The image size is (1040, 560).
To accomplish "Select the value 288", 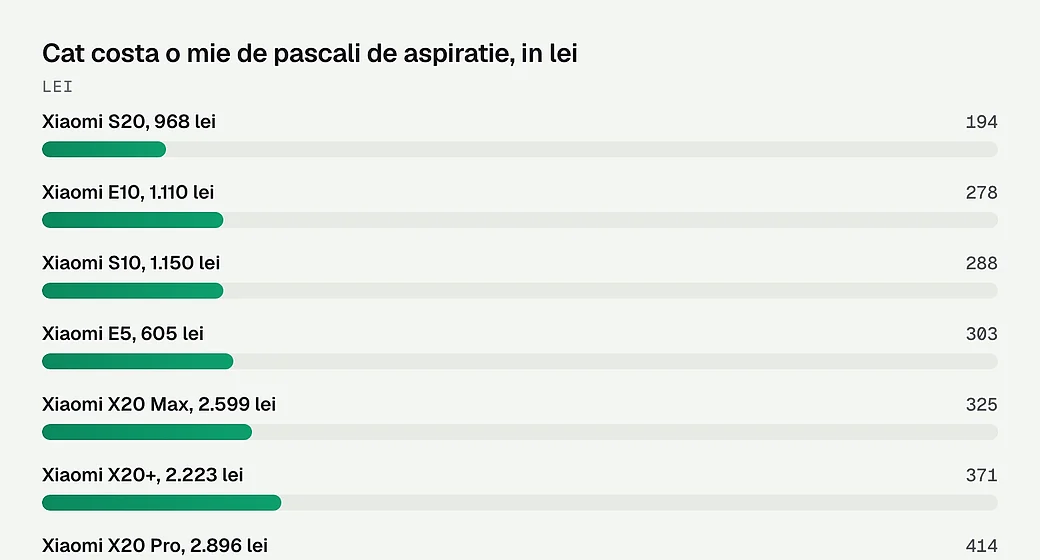I will tap(982, 263).
